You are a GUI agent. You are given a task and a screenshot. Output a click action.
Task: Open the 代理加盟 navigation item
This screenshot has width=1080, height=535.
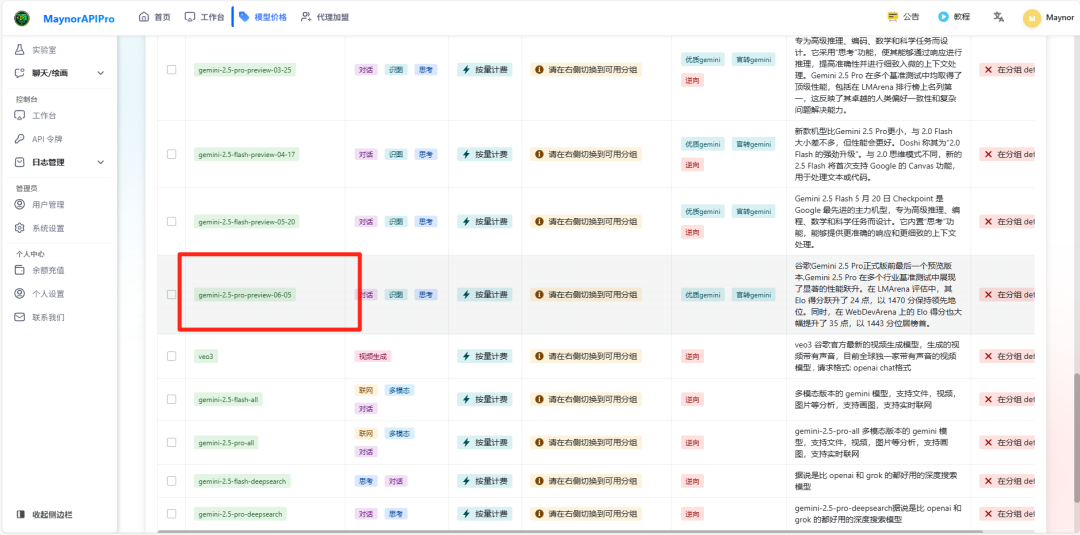coord(325,17)
